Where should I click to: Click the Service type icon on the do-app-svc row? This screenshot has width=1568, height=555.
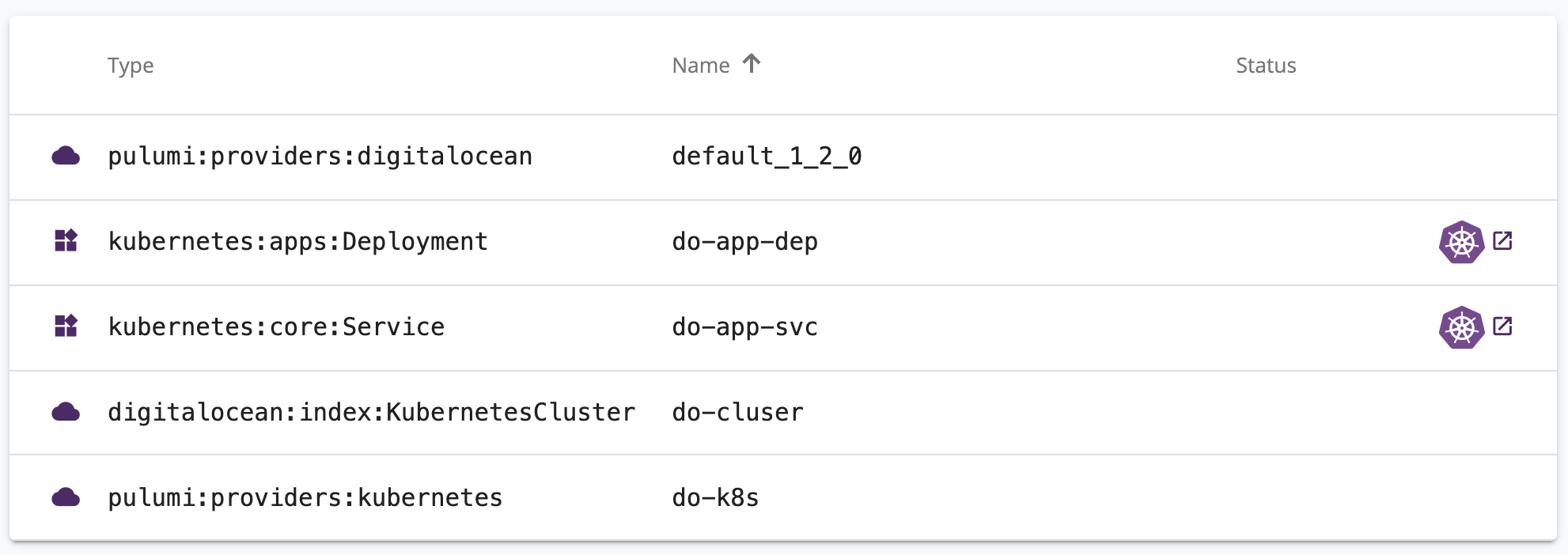tap(66, 327)
